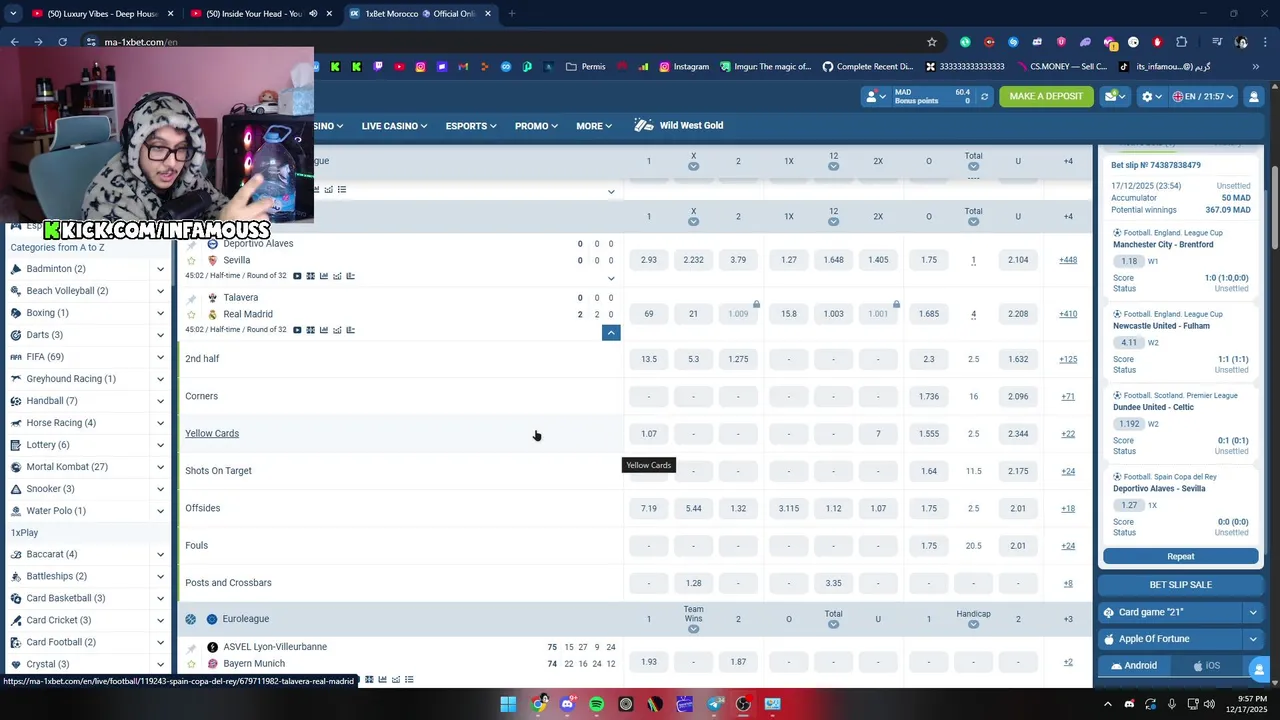This screenshot has width=1280, height=720.
Task: Select the 2nd half odds 13.5
Action: tap(649, 359)
